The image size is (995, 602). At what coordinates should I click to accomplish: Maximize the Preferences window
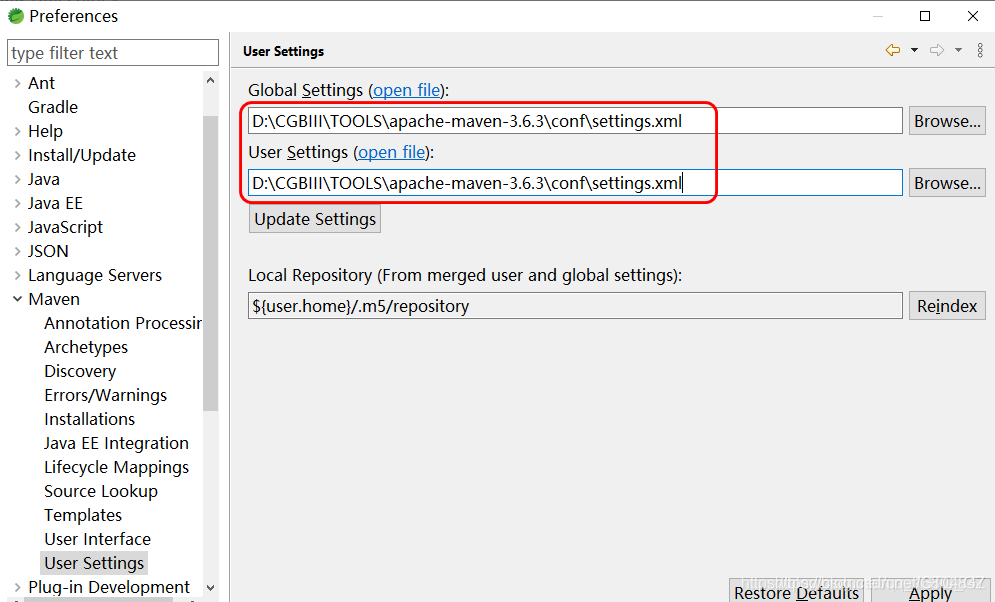925,16
